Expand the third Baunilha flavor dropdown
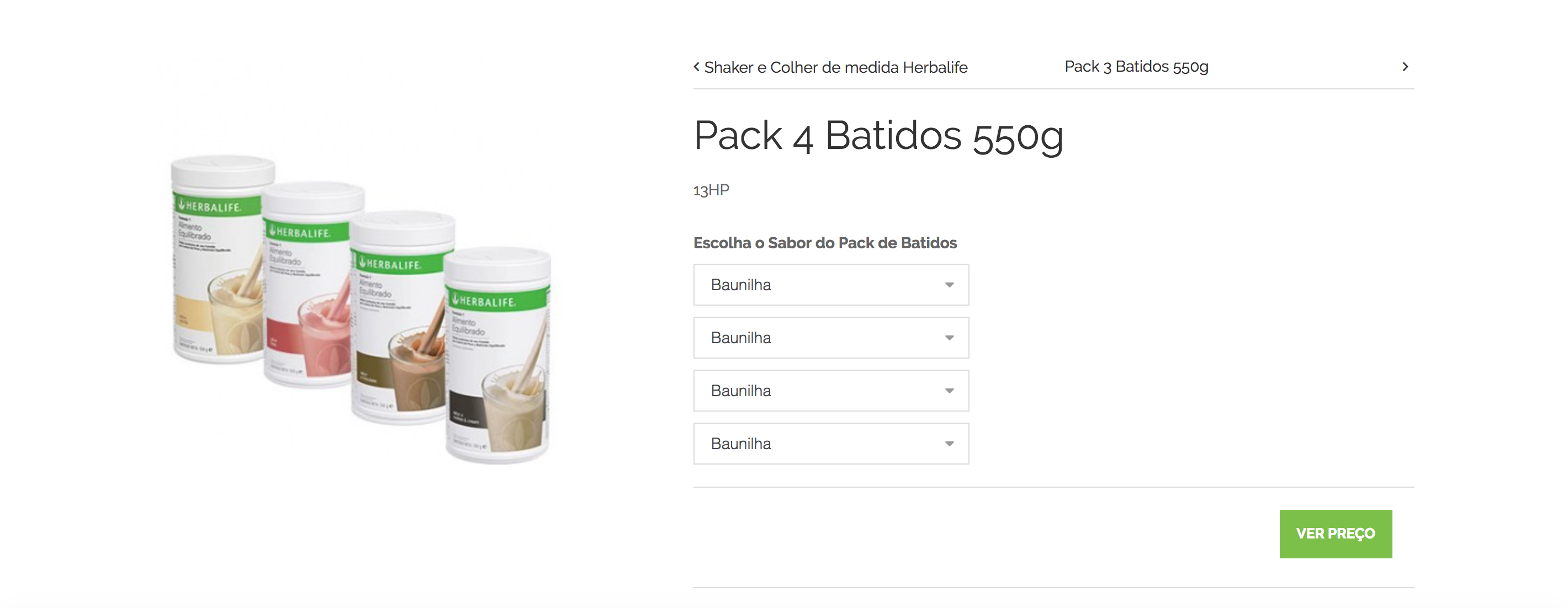Screen dimensions: 1568x608 tap(831, 390)
